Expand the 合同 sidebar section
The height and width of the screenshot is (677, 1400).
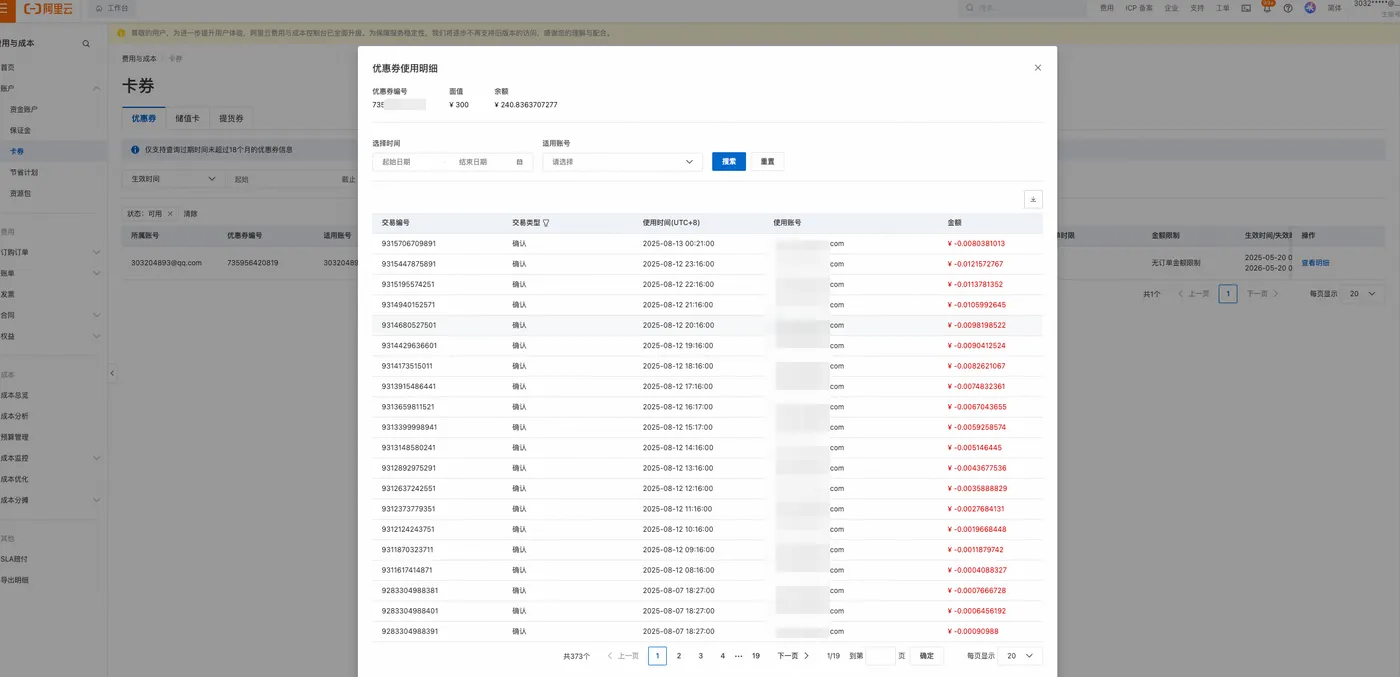click(x=96, y=315)
